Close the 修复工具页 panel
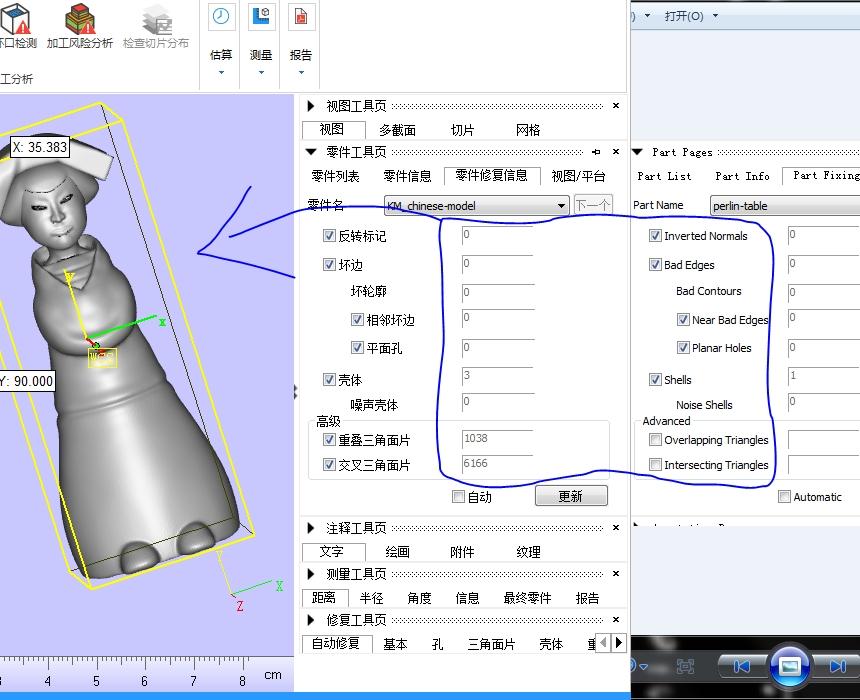860x700 pixels. point(616,619)
